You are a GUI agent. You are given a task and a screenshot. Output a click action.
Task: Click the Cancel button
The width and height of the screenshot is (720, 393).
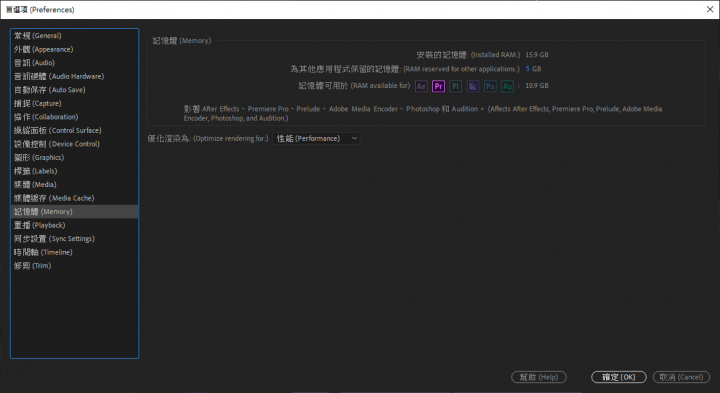pos(681,377)
